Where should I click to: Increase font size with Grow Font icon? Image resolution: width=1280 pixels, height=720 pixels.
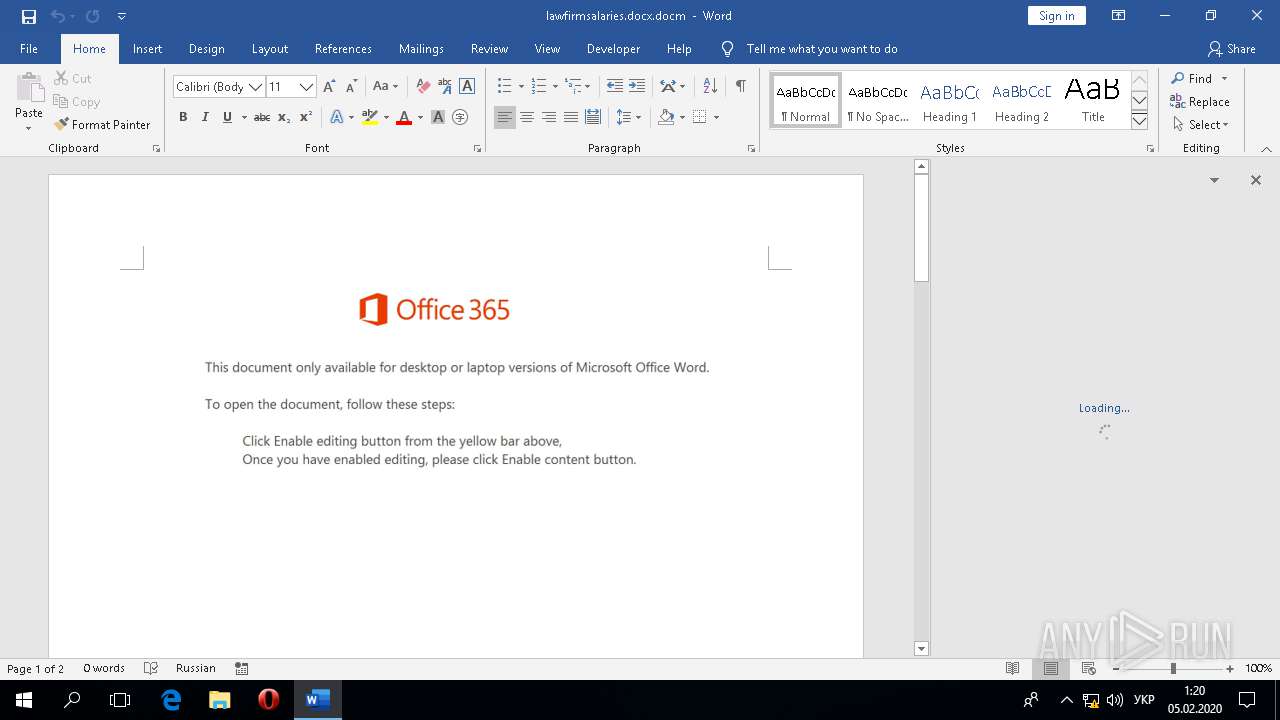pyautogui.click(x=329, y=87)
